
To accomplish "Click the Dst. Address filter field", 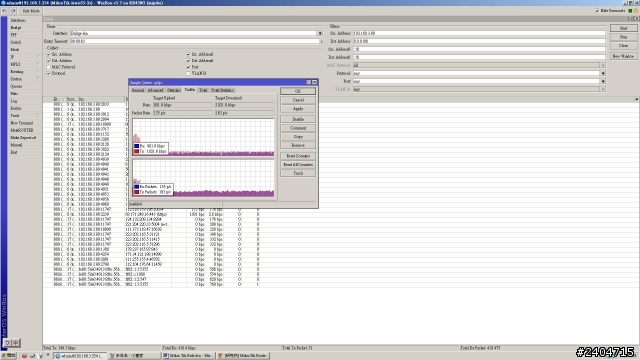I will (x=479, y=41).
